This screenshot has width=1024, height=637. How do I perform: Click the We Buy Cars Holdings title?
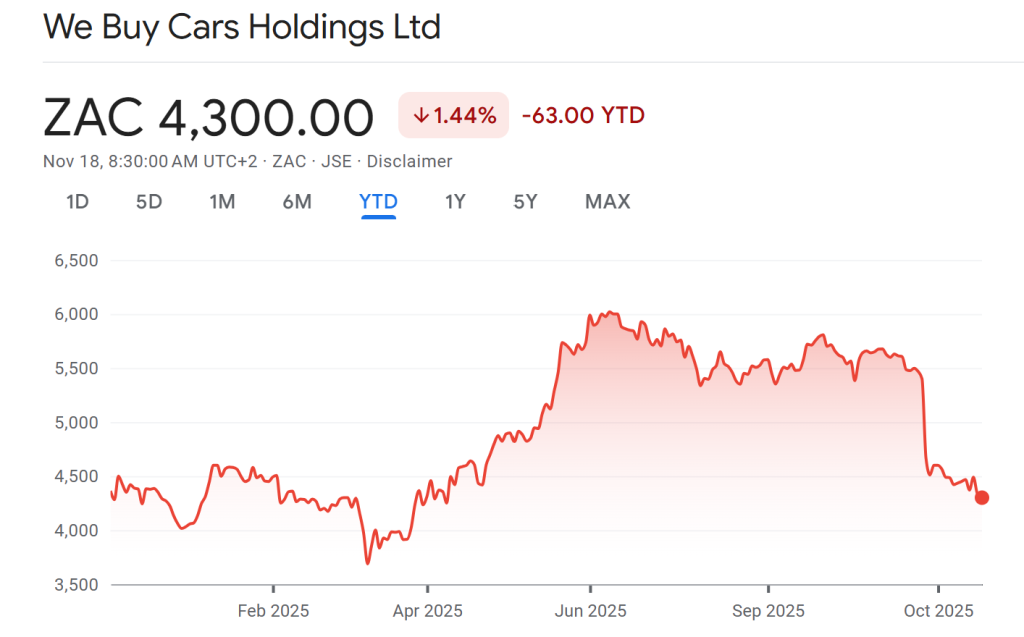242,27
